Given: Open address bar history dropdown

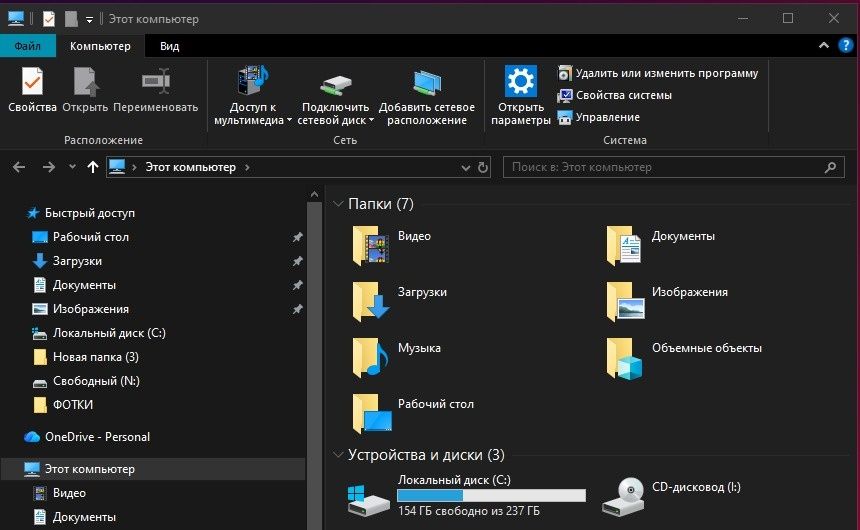Looking at the screenshot, I should (466, 167).
